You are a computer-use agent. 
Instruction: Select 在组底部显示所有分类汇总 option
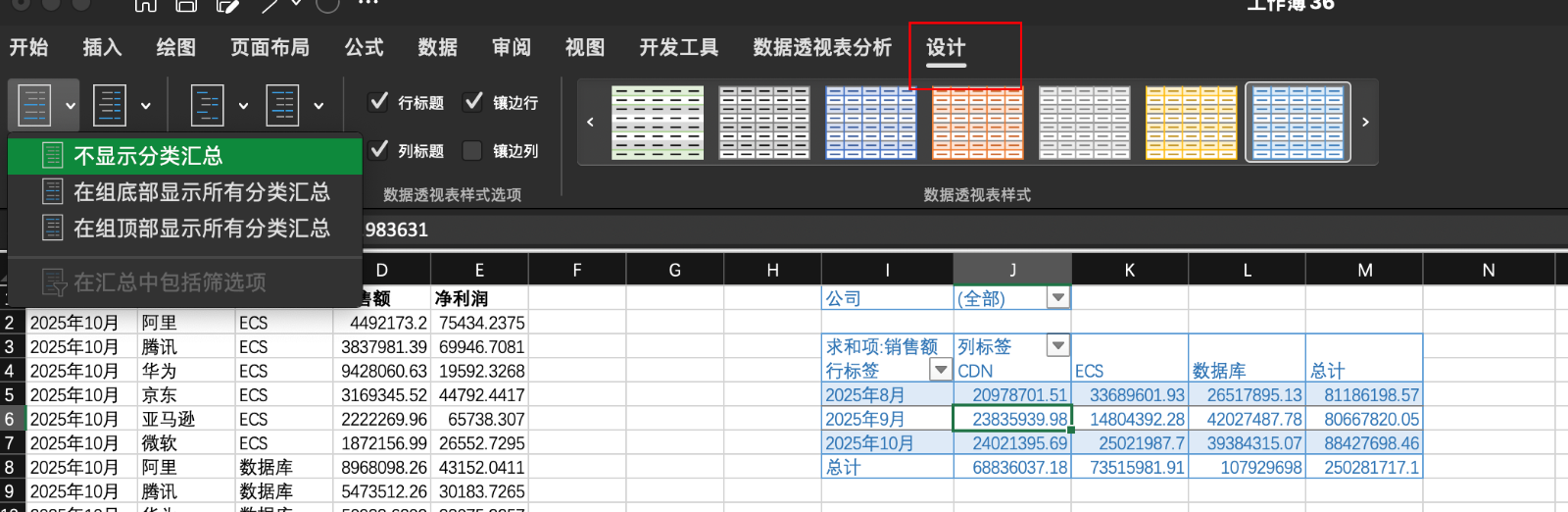pos(185,192)
